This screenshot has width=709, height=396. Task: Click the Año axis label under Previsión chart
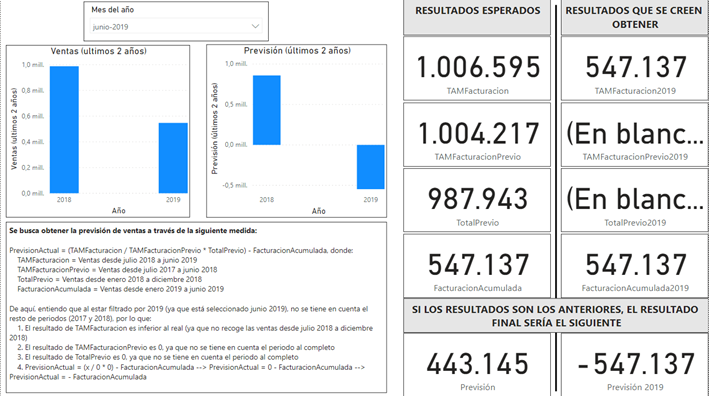pos(318,211)
